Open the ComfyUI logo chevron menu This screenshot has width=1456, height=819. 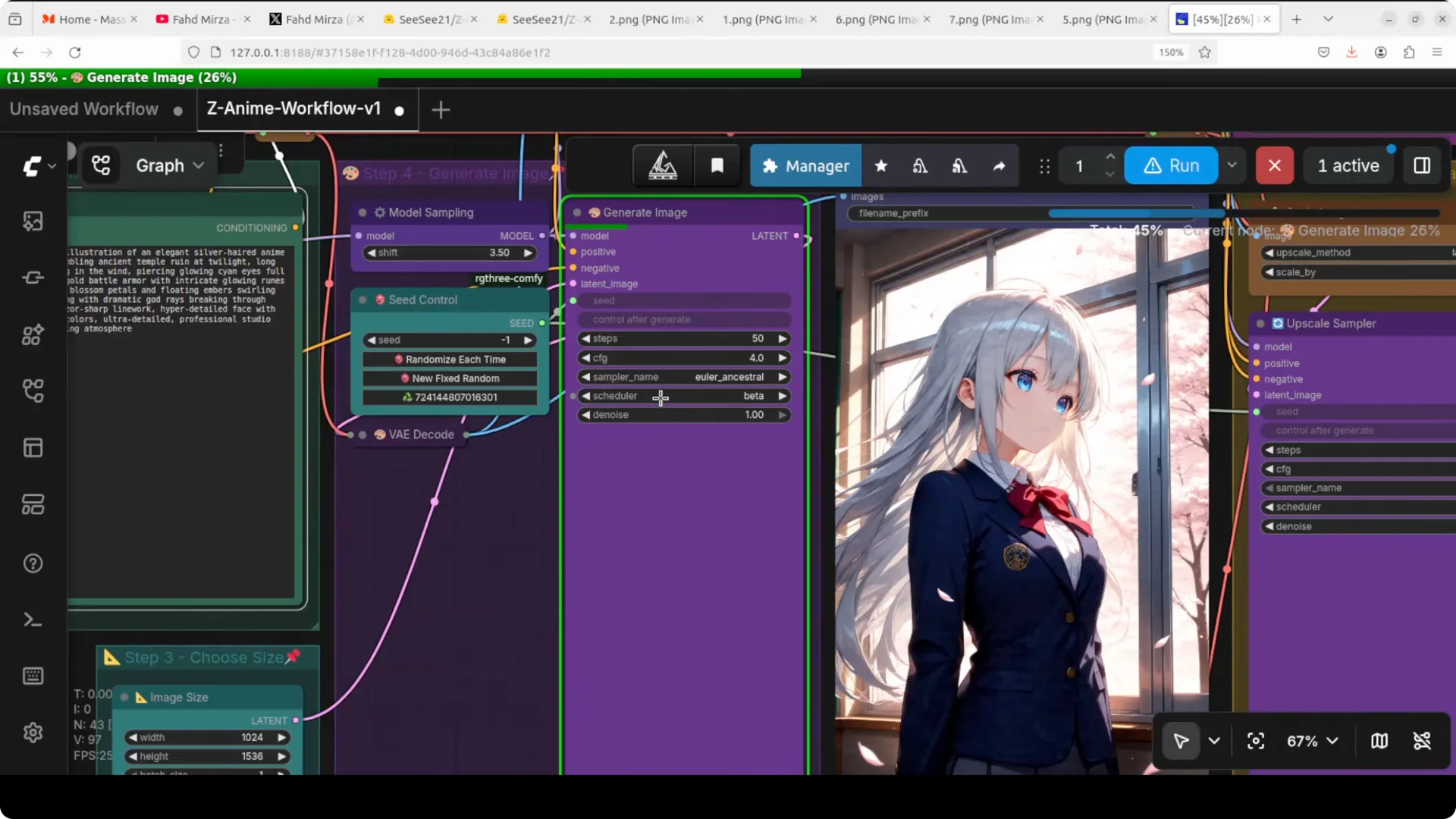click(x=52, y=166)
